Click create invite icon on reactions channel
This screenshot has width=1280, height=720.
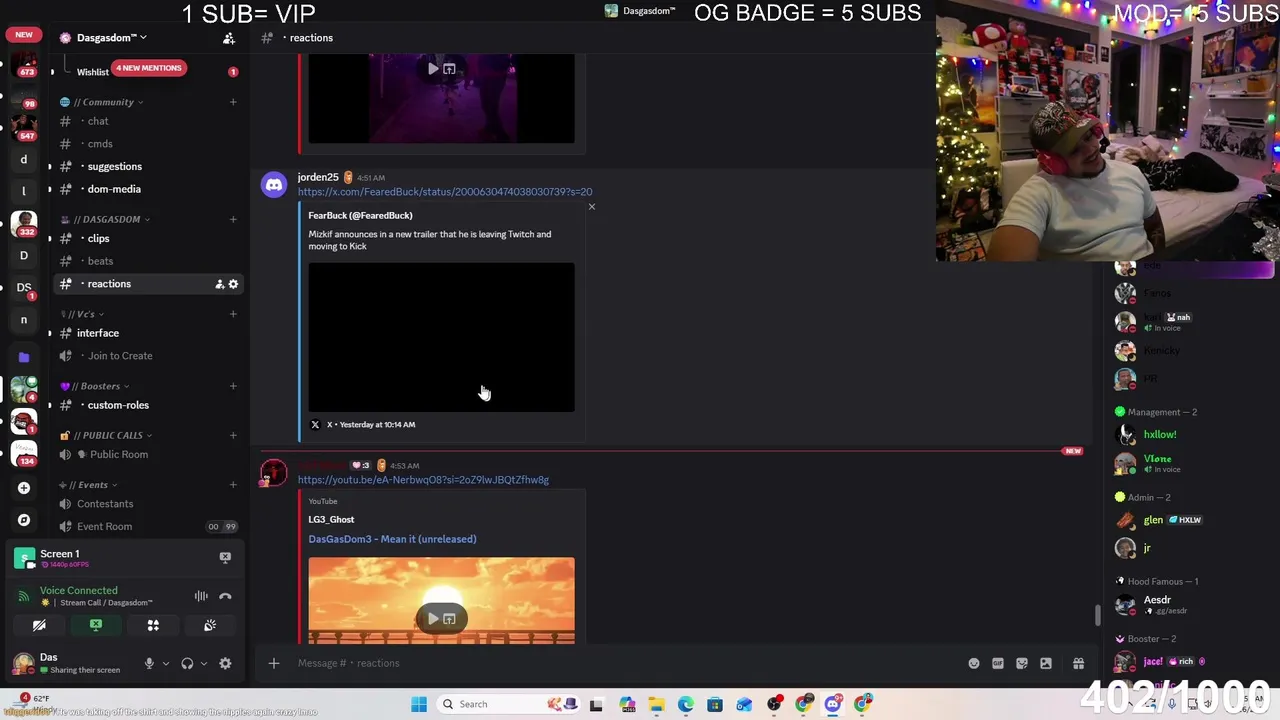pyautogui.click(x=219, y=284)
